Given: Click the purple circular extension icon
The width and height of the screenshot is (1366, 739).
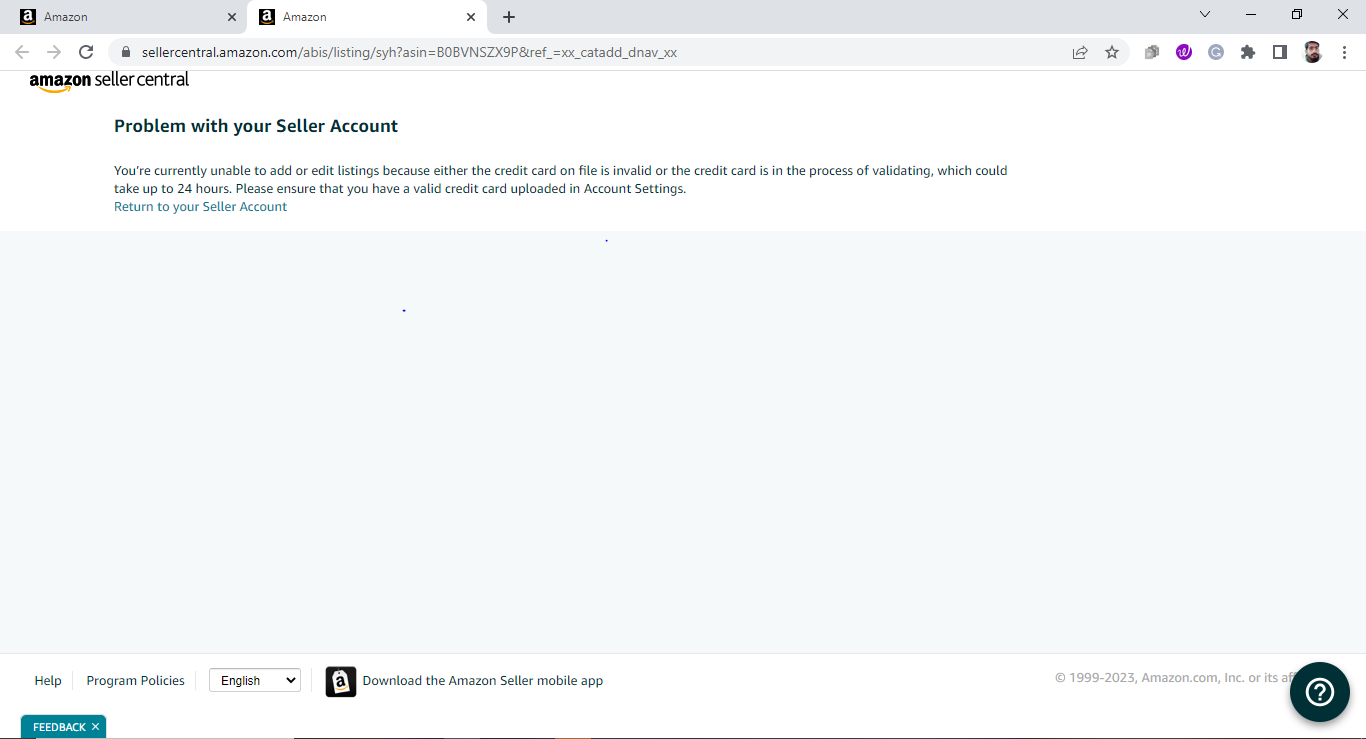Looking at the screenshot, I should (1184, 52).
